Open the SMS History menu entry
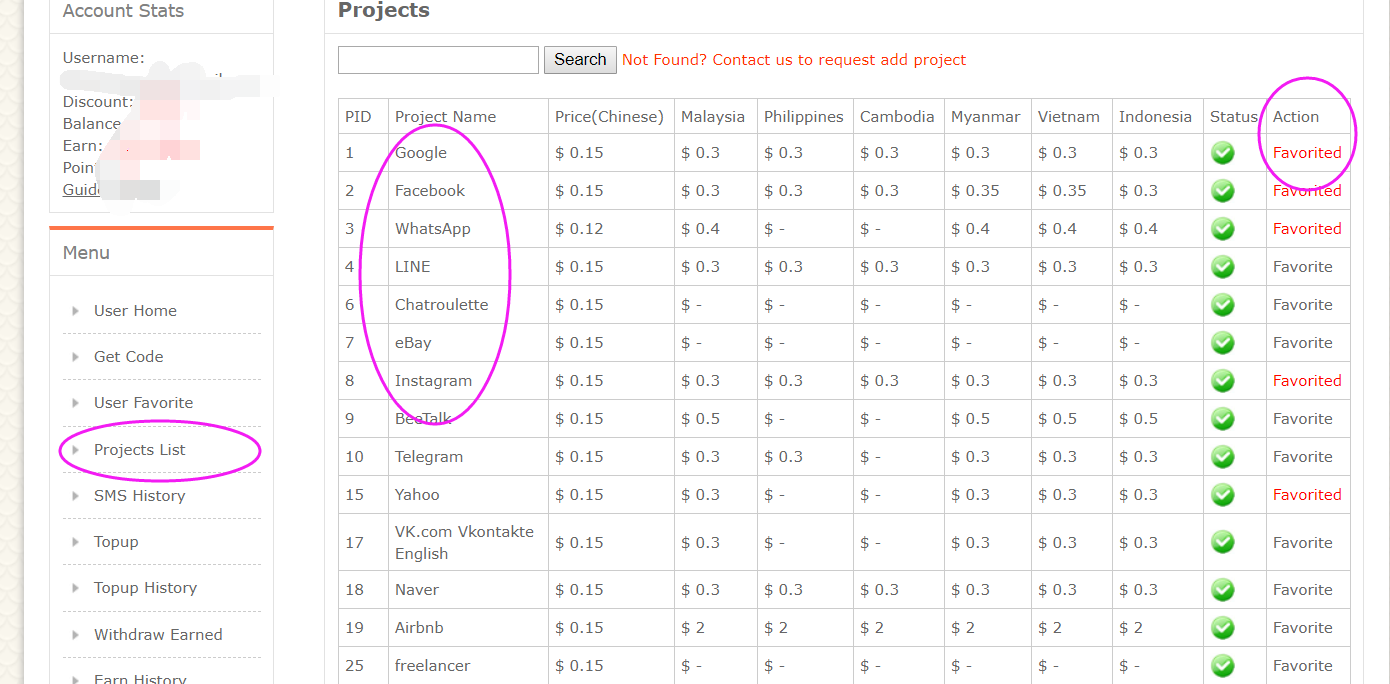 (x=139, y=496)
